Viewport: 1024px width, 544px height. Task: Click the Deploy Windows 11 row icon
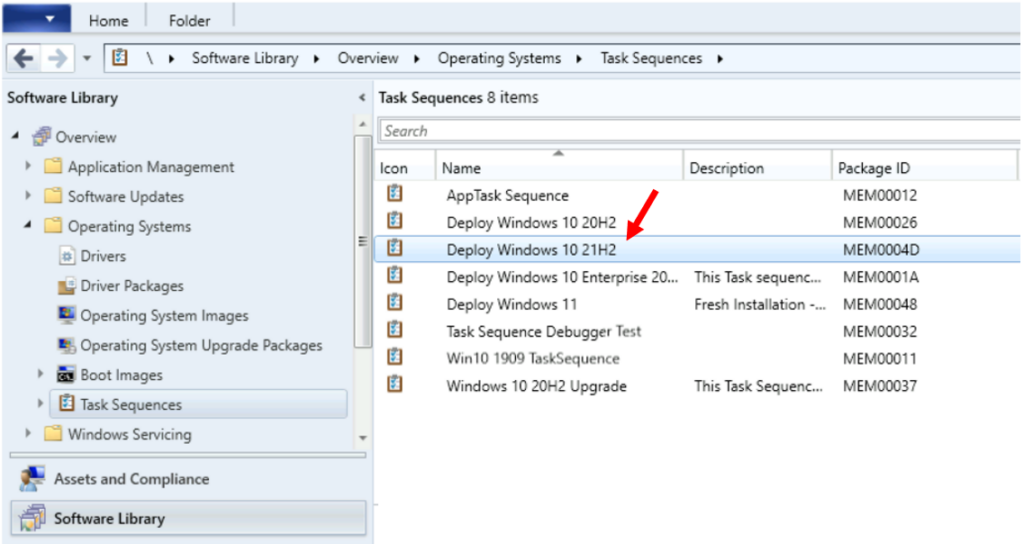(x=394, y=303)
